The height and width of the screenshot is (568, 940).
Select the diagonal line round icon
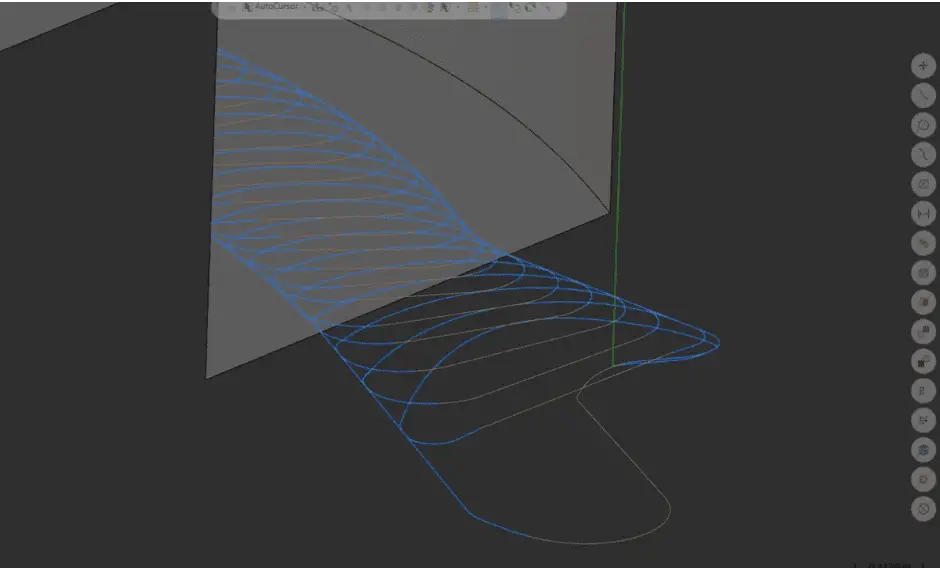[923, 95]
